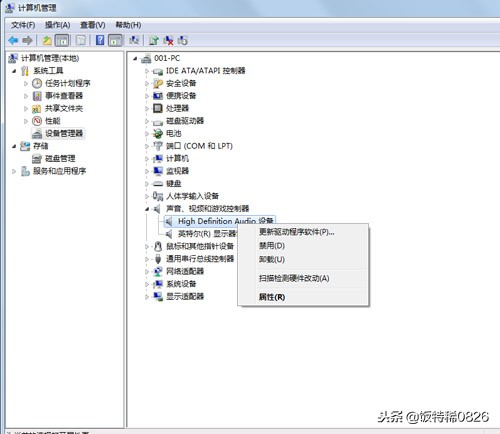The image size is (500, 434).
Task: Open the 查看(V) menu
Action: tap(93, 25)
